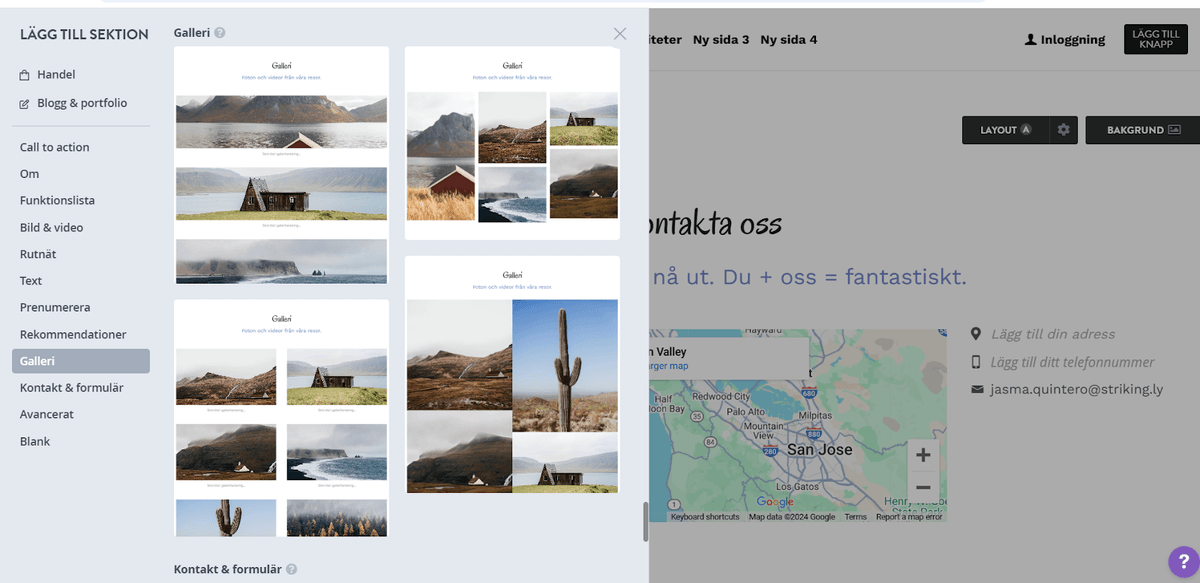
Task: Click the Inloggning user icon
Action: (x=1031, y=40)
